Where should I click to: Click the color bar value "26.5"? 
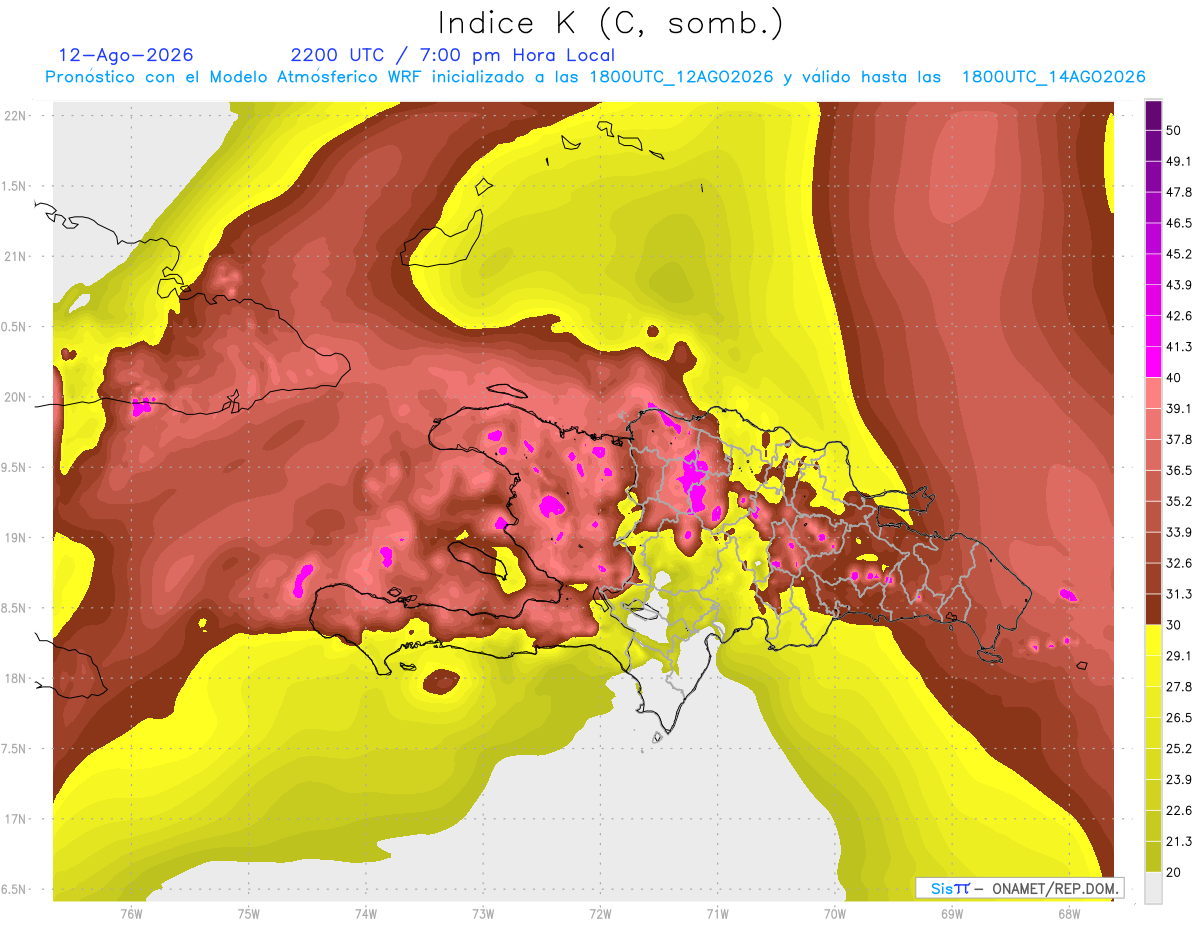[x=1179, y=718]
